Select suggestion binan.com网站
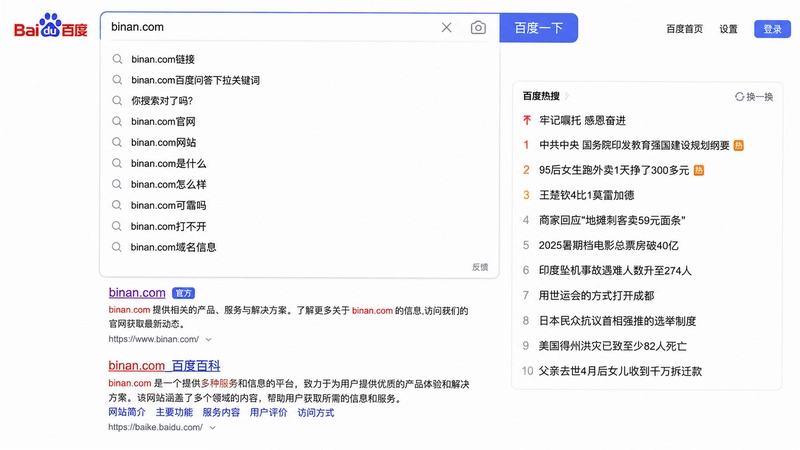800x450 pixels. [x=163, y=142]
